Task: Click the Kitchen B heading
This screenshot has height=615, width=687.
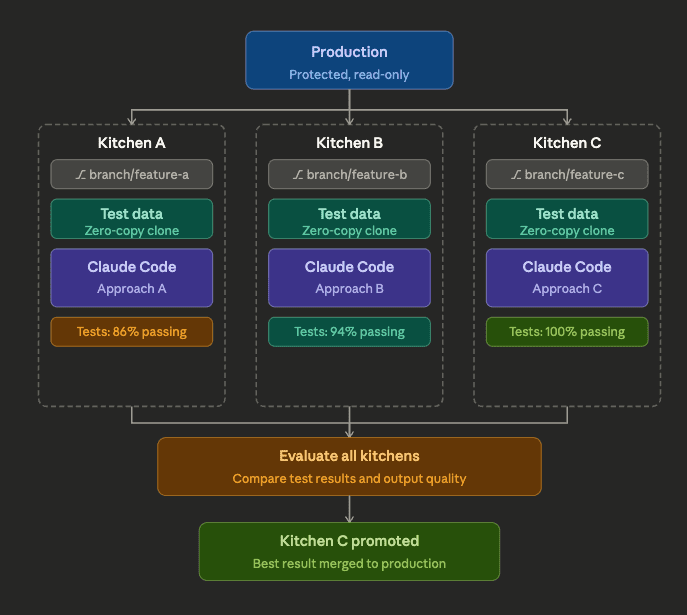Action: tap(349, 143)
